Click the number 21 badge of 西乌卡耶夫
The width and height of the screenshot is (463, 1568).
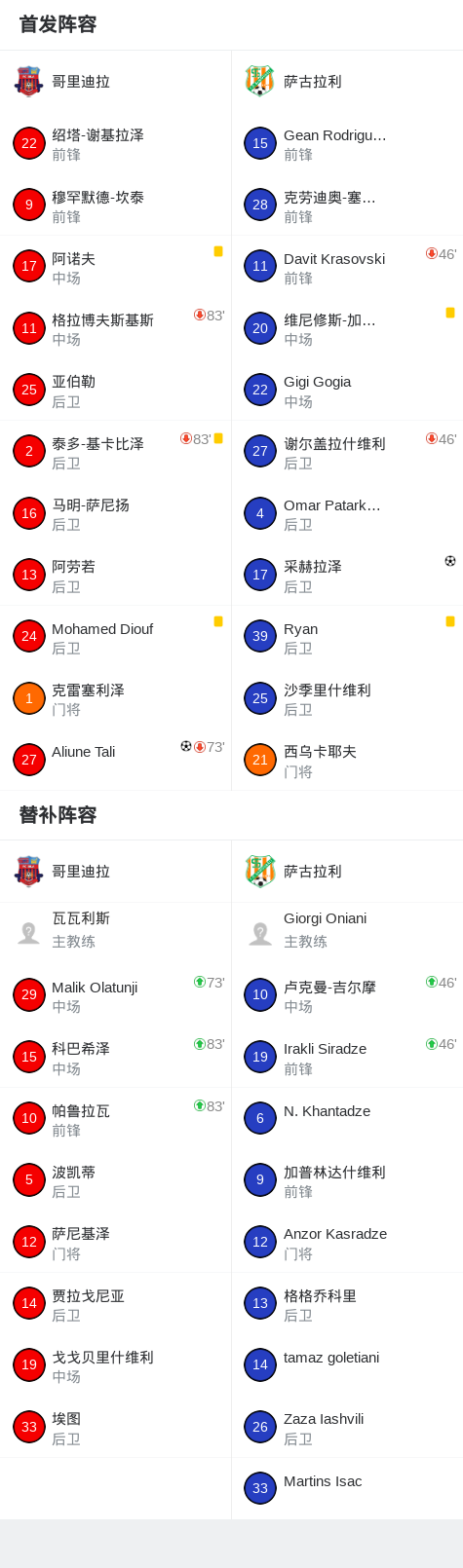(260, 760)
